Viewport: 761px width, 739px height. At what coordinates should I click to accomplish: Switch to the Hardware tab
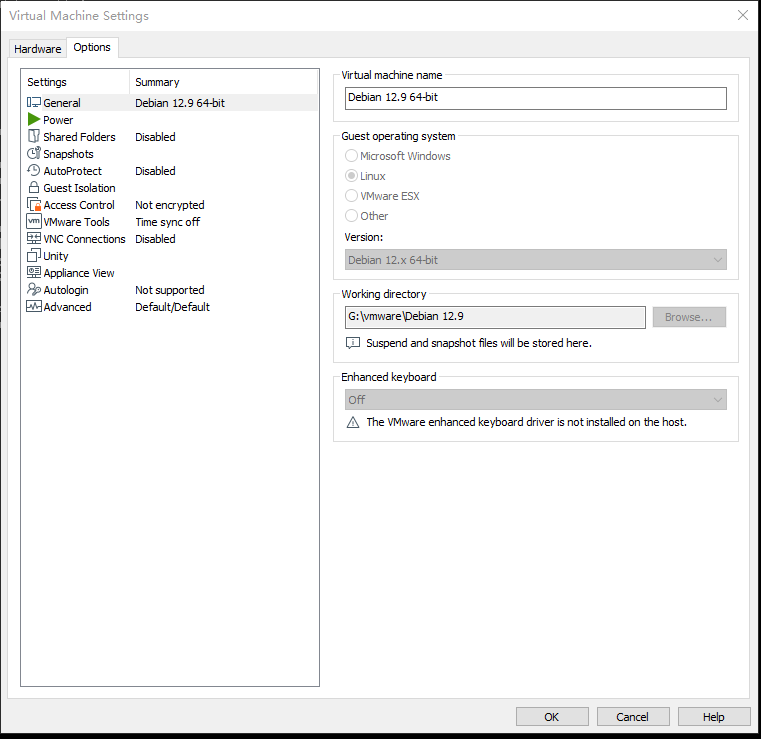[x=37, y=49]
